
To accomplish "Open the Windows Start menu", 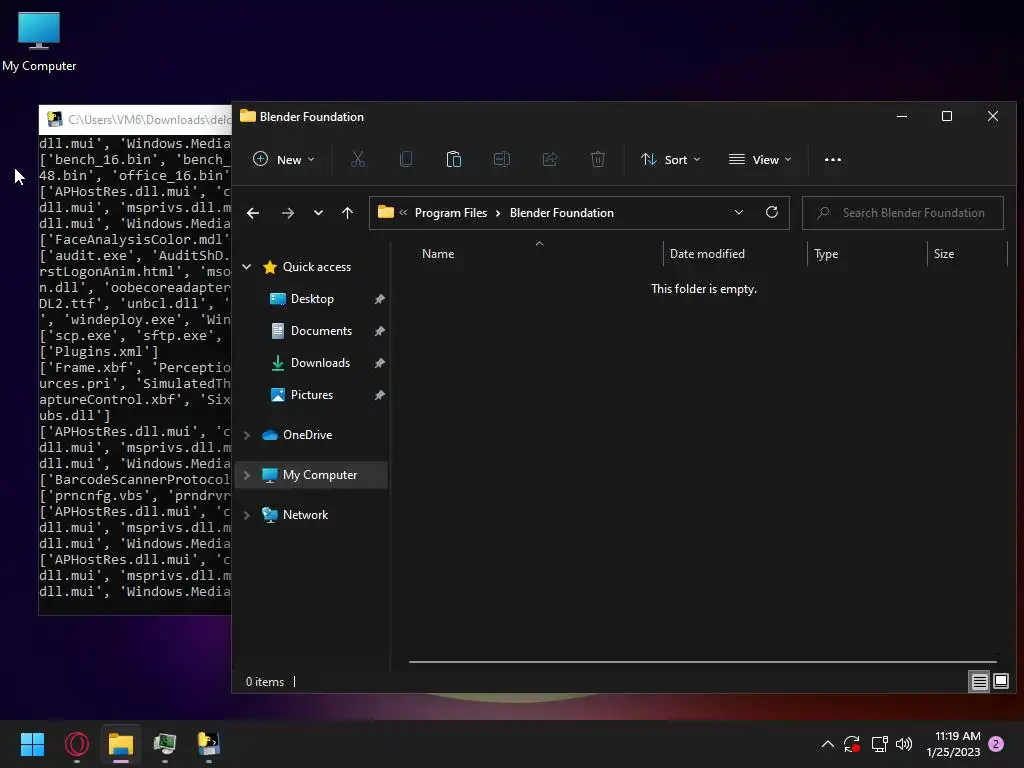I will 32,744.
